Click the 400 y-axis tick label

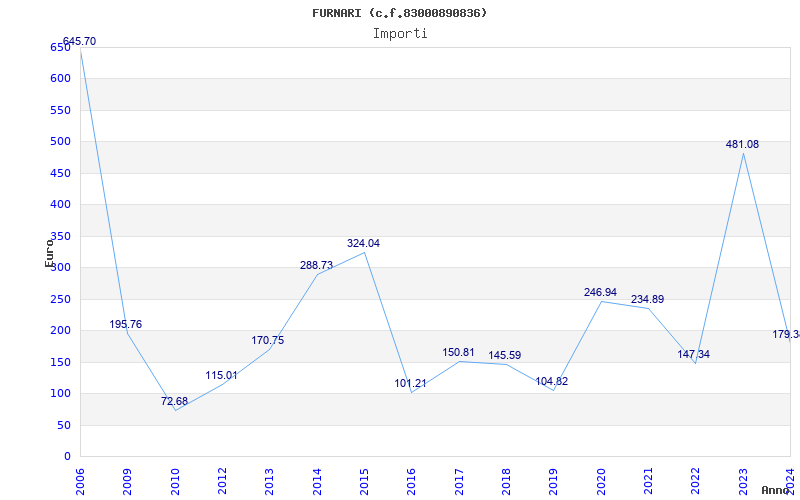point(60,205)
